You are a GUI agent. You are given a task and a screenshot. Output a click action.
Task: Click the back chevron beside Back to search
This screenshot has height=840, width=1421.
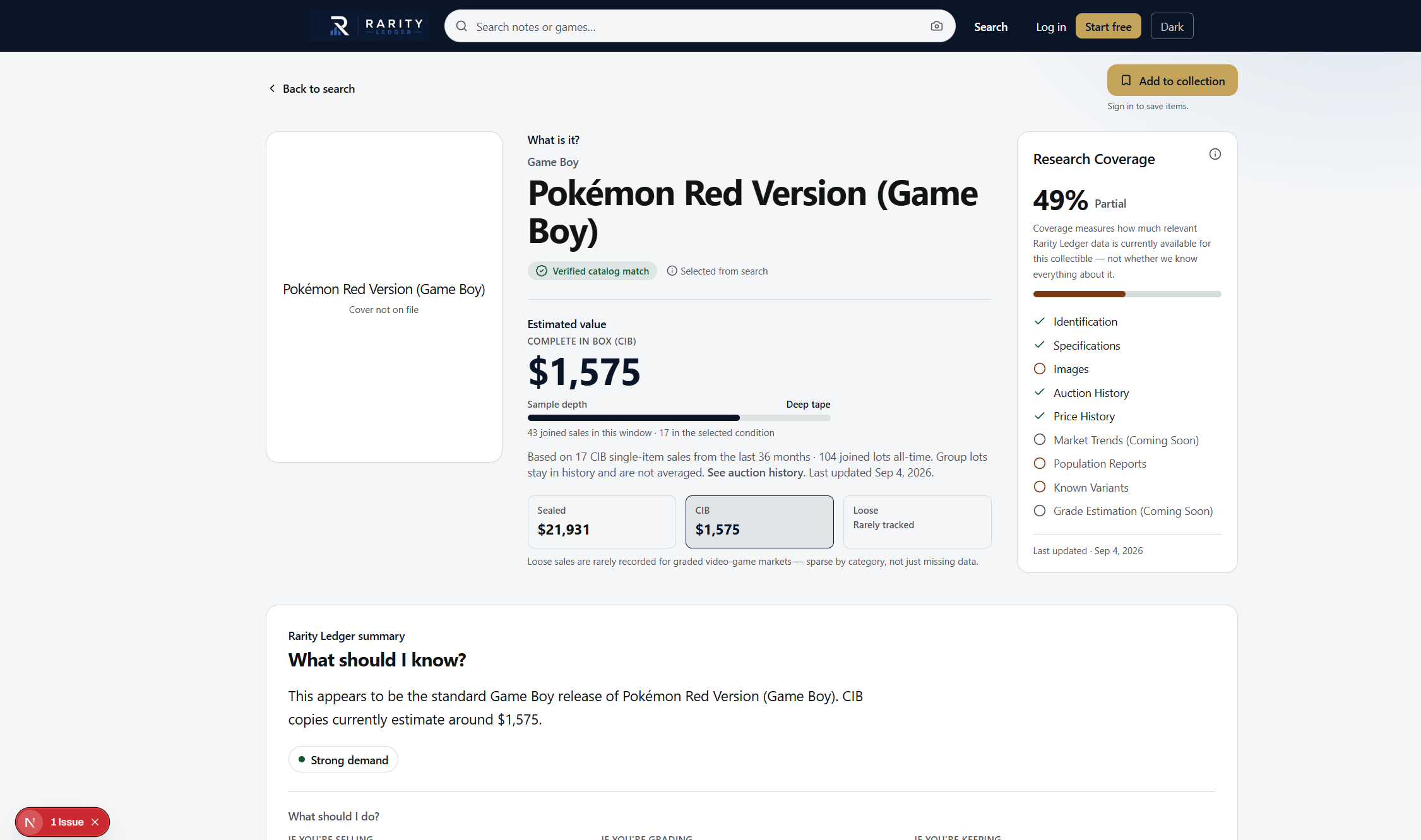pos(272,88)
